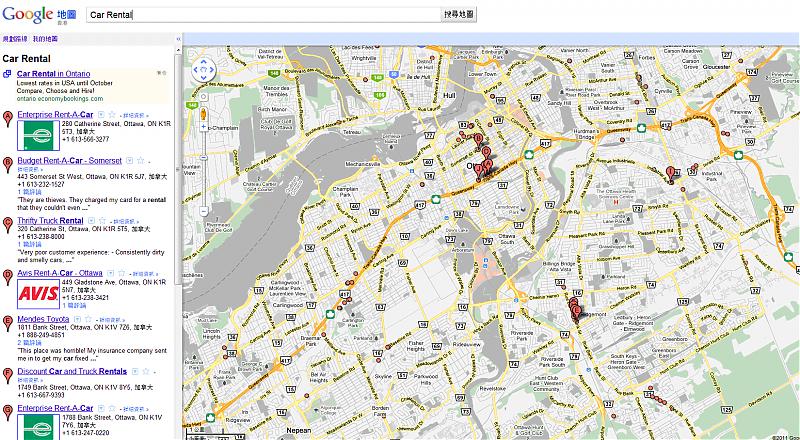
Task: Open Mendes Toyota link
Action: pyautogui.click(x=43, y=319)
